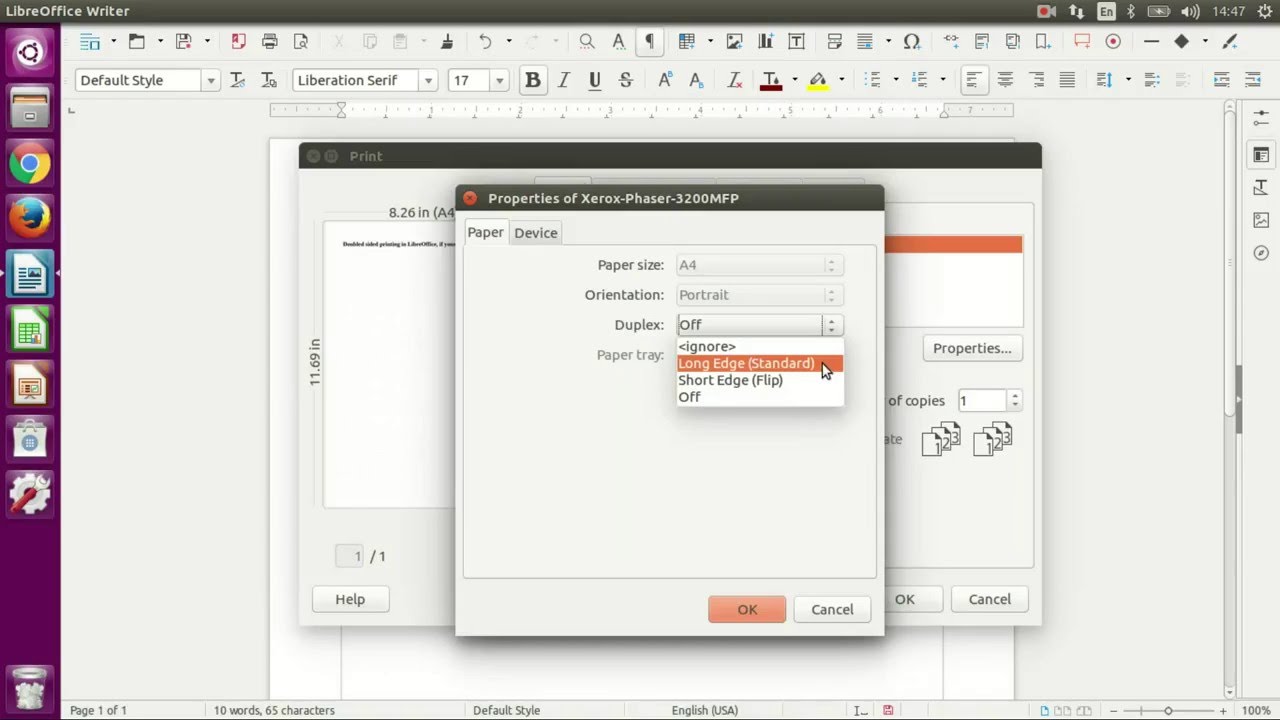This screenshot has height=720, width=1280.
Task: Cancel the Xerox printer properties dialog
Action: (x=832, y=609)
